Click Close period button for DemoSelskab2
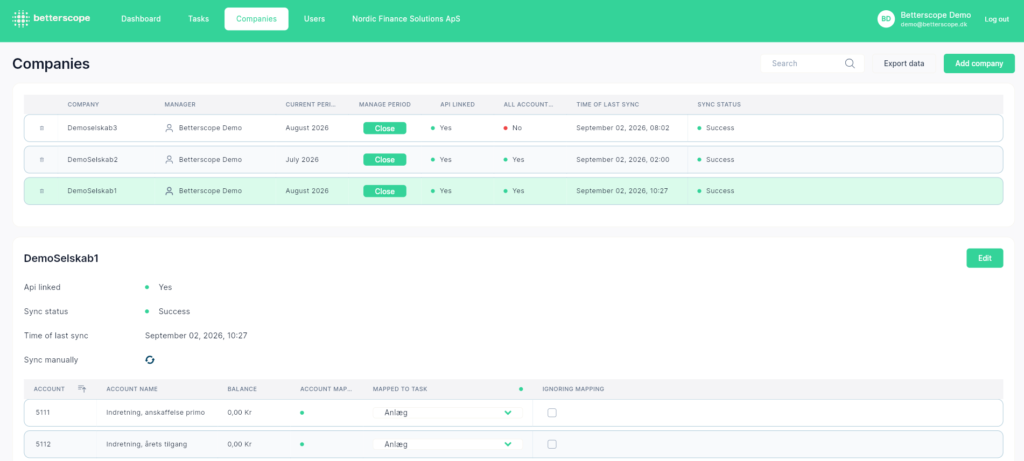Screen dimensions: 1024x461 tap(385, 159)
